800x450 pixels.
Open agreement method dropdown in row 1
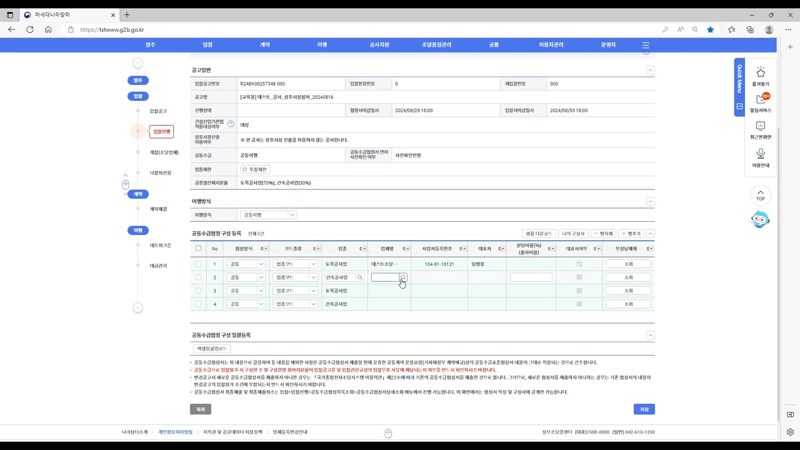tap(246, 264)
